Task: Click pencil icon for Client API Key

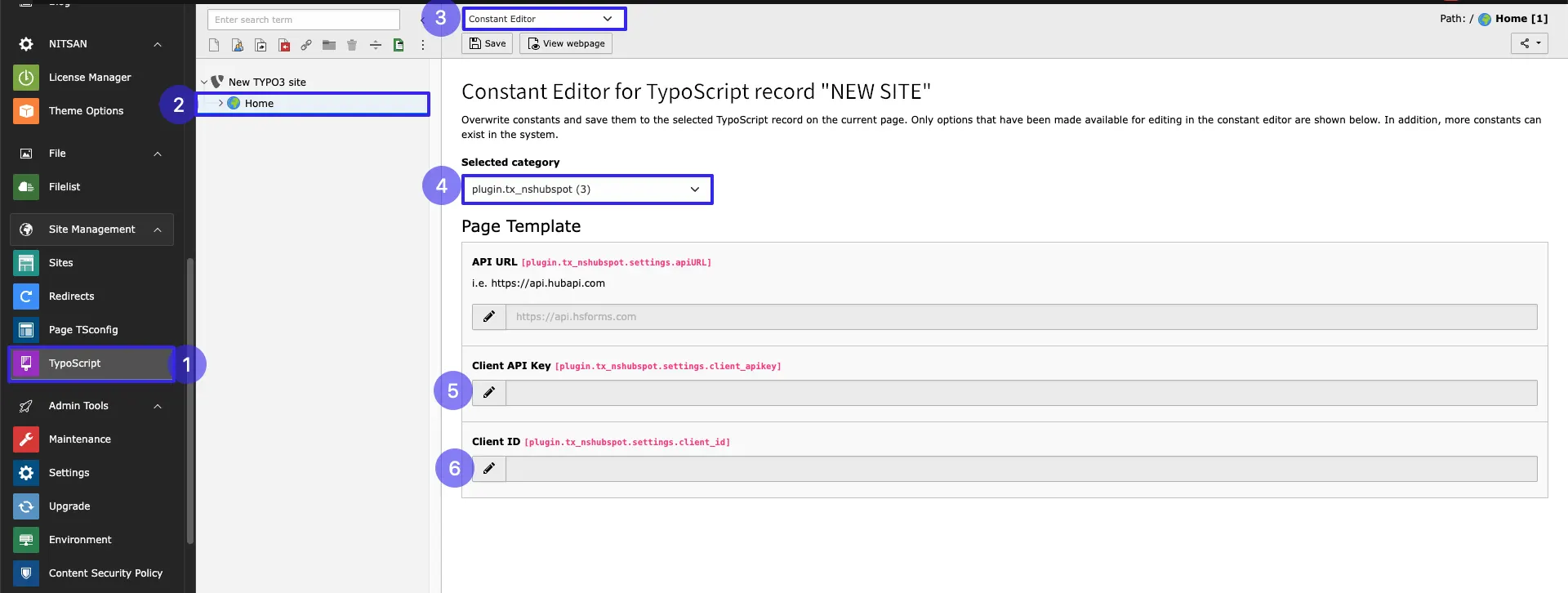Action: click(x=489, y=393)
